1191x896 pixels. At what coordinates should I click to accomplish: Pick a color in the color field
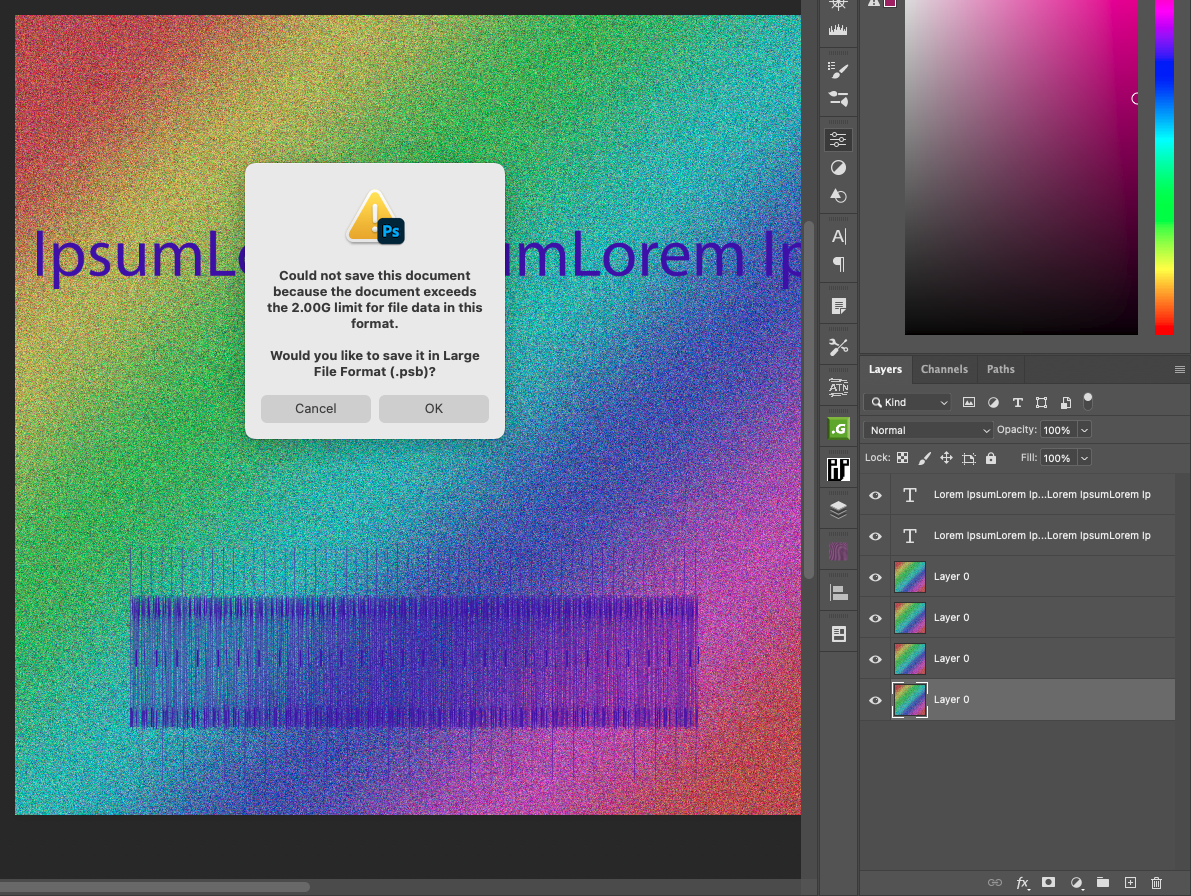tap(1020, 165)
